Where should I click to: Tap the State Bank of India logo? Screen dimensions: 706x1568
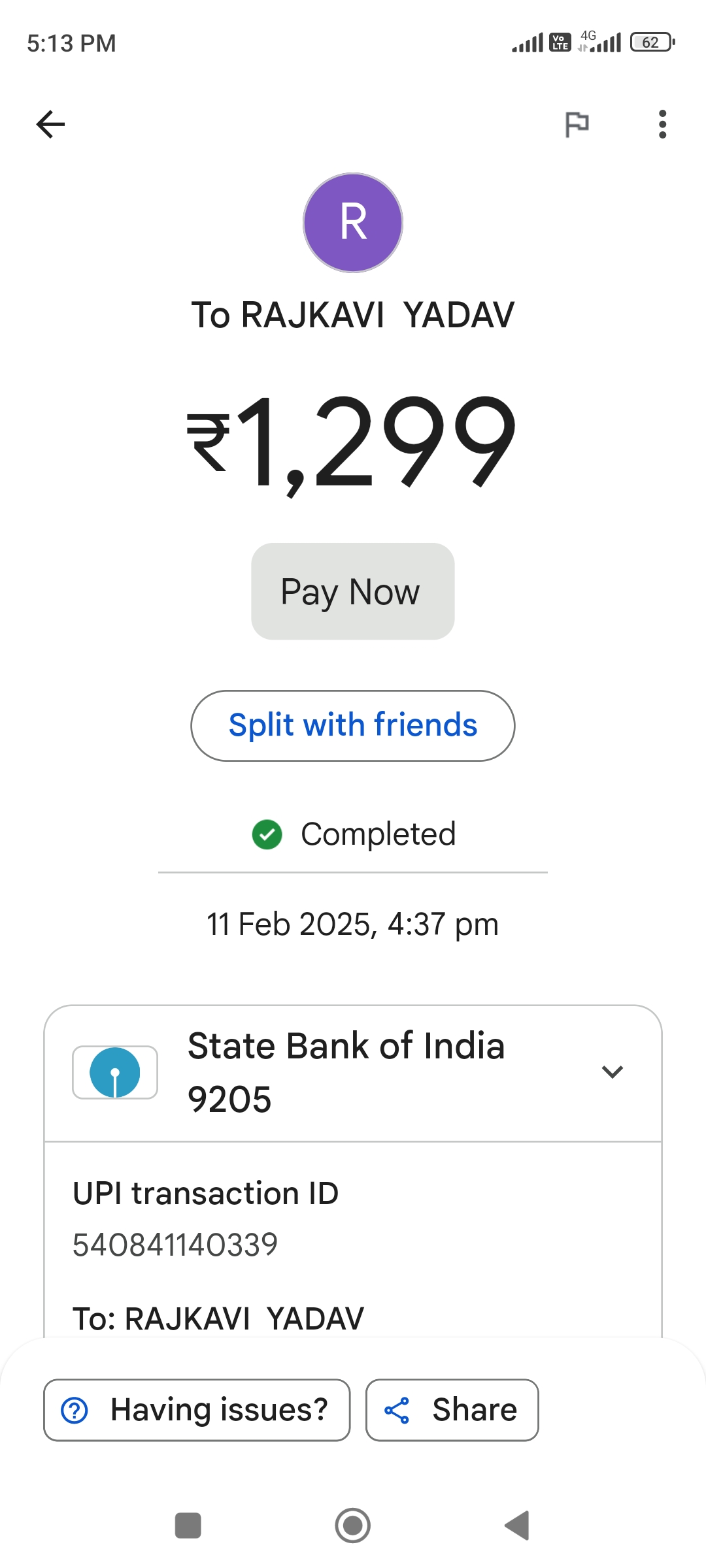(115, 1072)
